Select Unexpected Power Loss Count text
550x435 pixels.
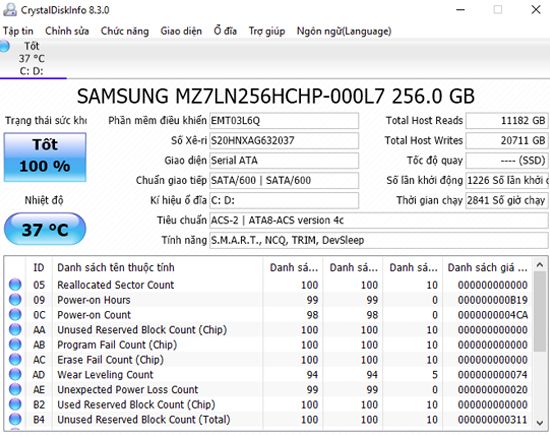128,389
